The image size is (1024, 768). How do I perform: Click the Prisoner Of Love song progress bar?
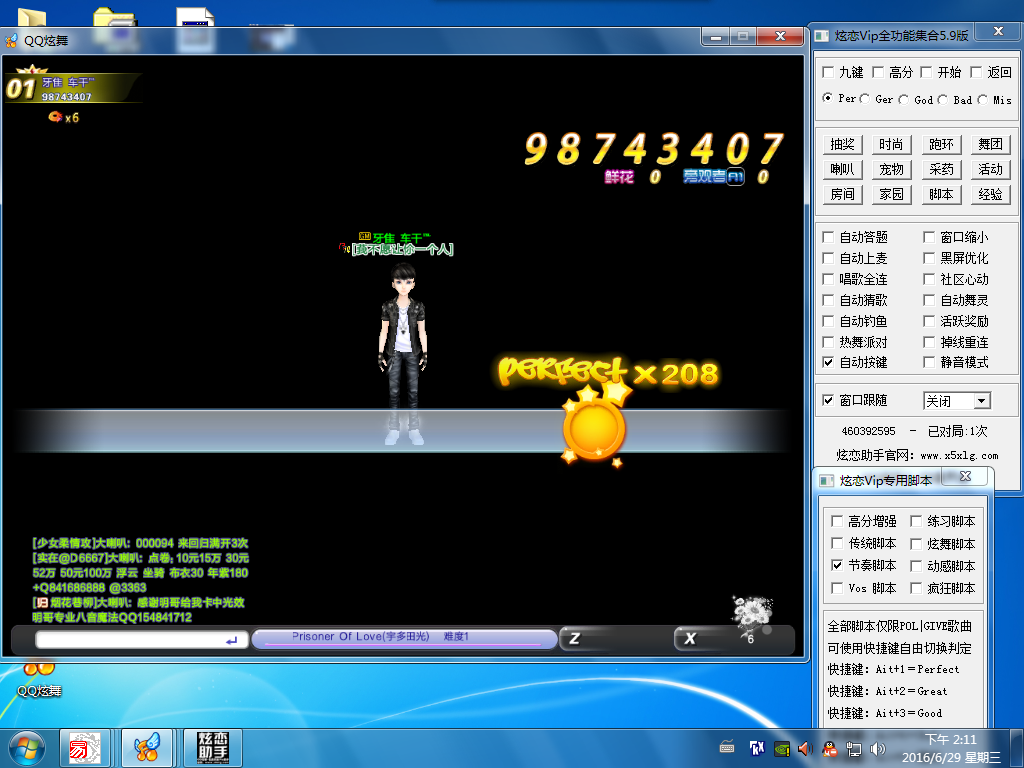404,639
